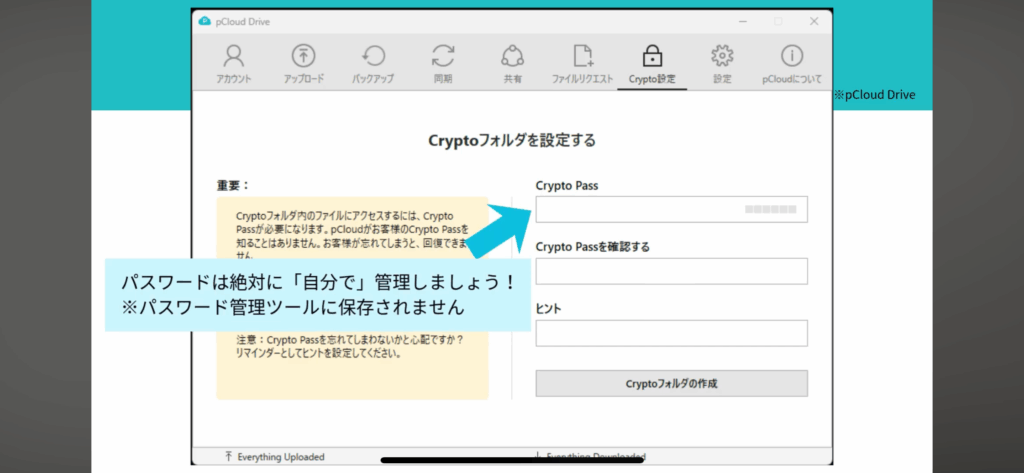
Task: Focus the Crypto Passを確認する field
Action: (671, 271)
